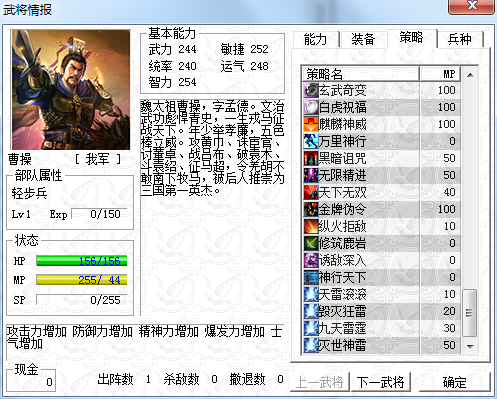
Task: Click the strategy list scrollbar thumb
Action: (470, 313)
